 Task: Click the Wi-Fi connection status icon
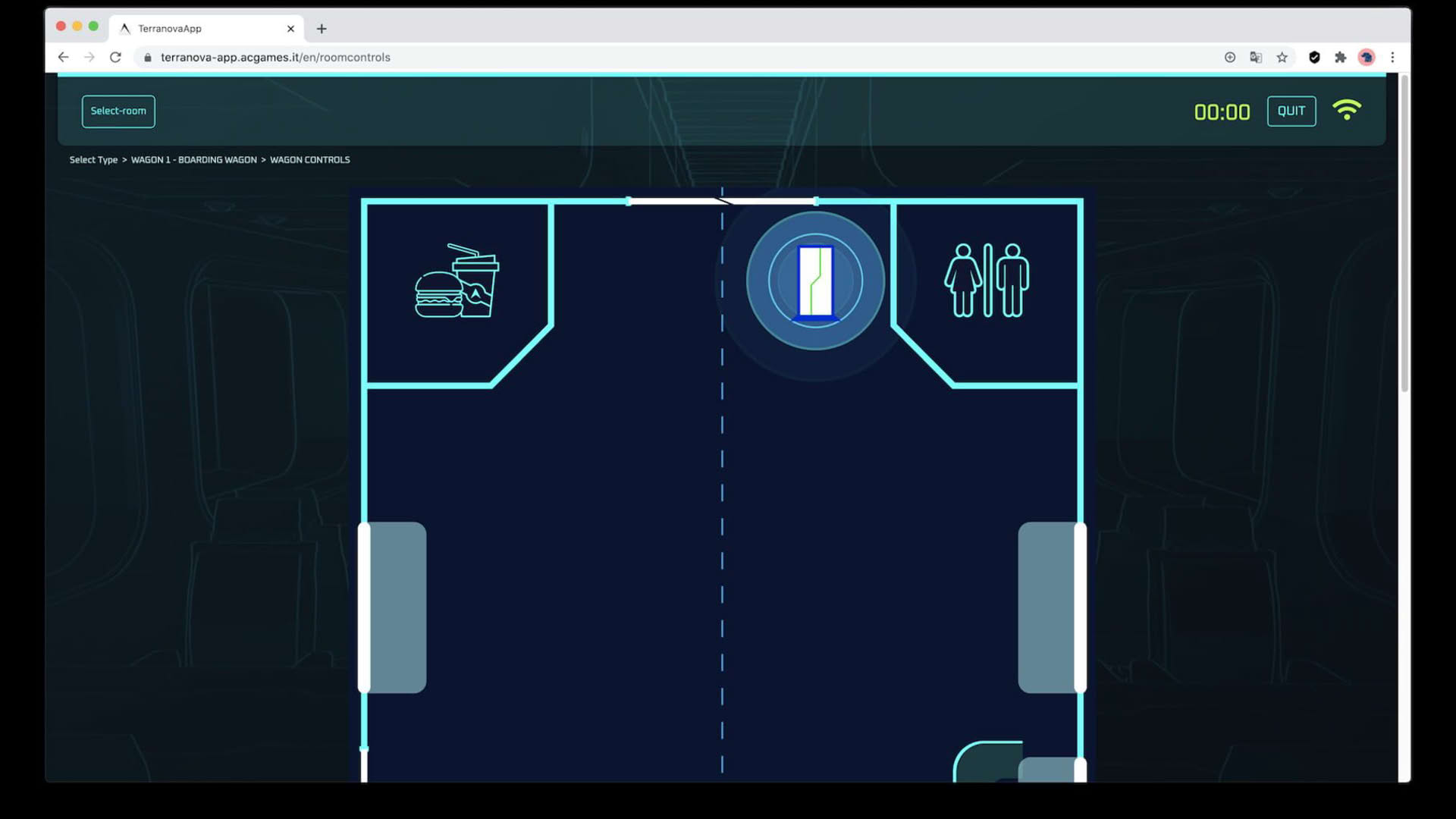coord(1347,111)
